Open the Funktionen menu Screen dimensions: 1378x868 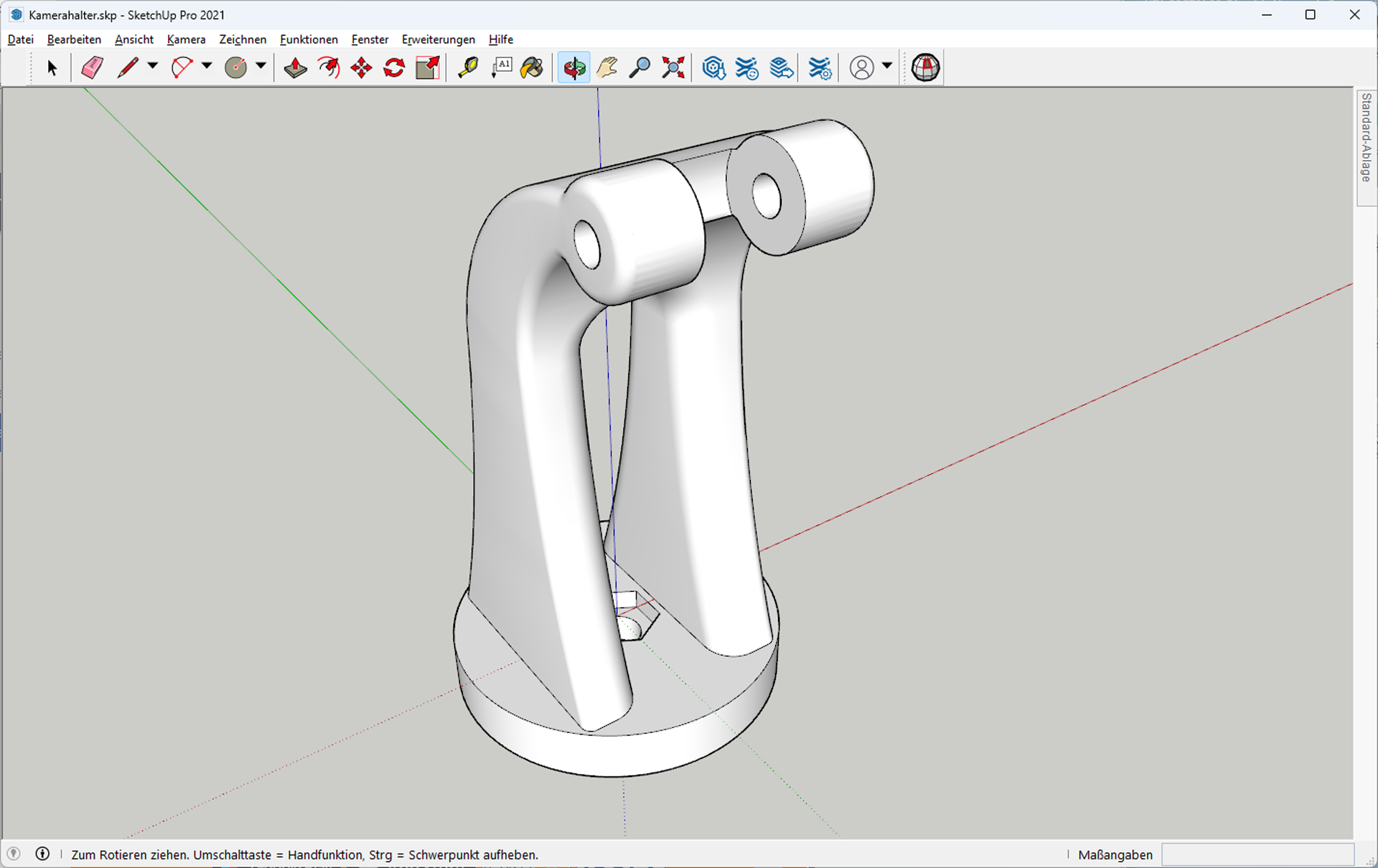click(x=309, y=39)
